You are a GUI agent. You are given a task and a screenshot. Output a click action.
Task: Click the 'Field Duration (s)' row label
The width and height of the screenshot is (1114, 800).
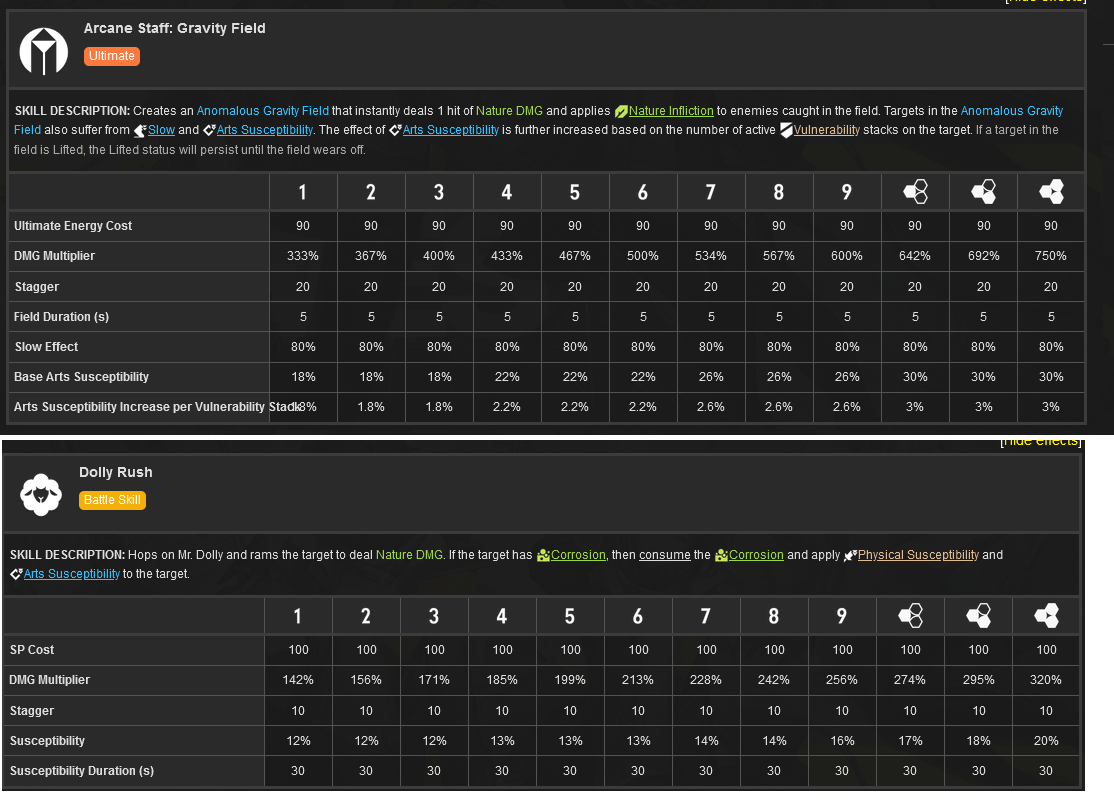pos(62,317)
